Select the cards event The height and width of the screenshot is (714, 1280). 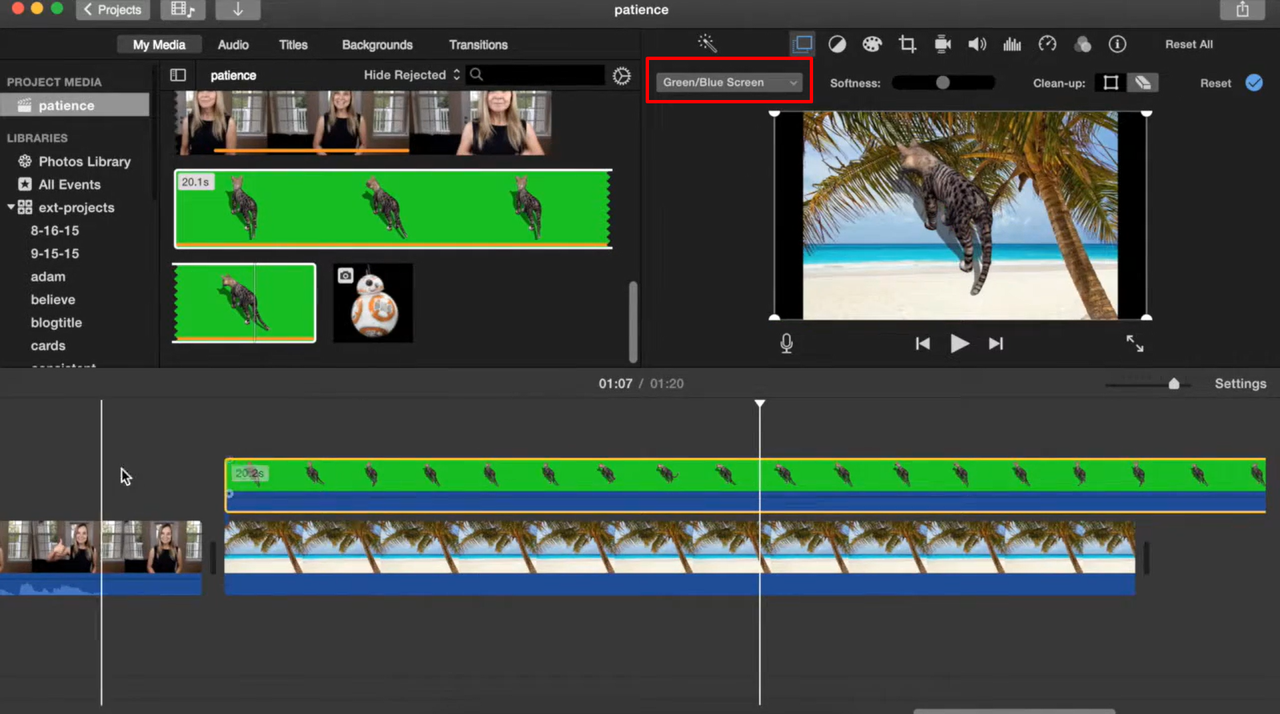tap(47, 345)
